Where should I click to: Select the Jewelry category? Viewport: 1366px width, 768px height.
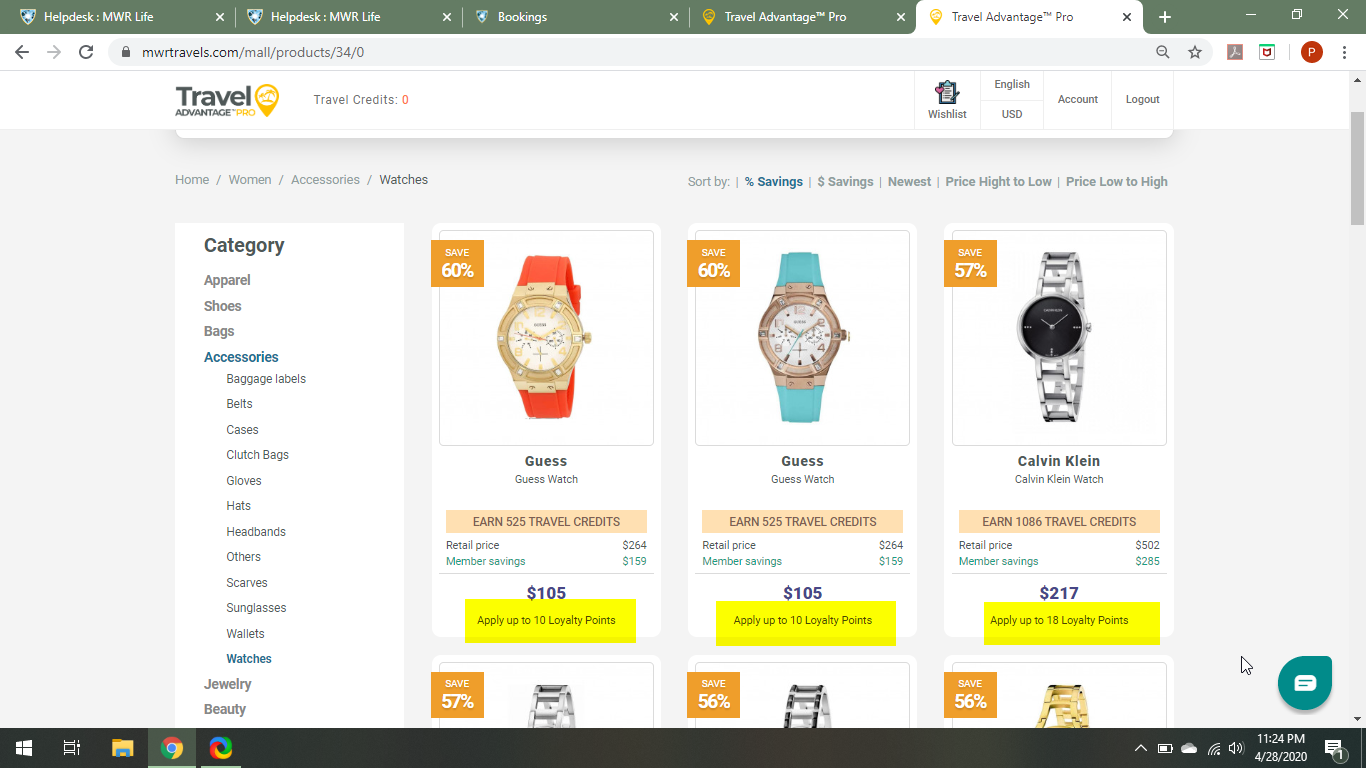(228, 684)
